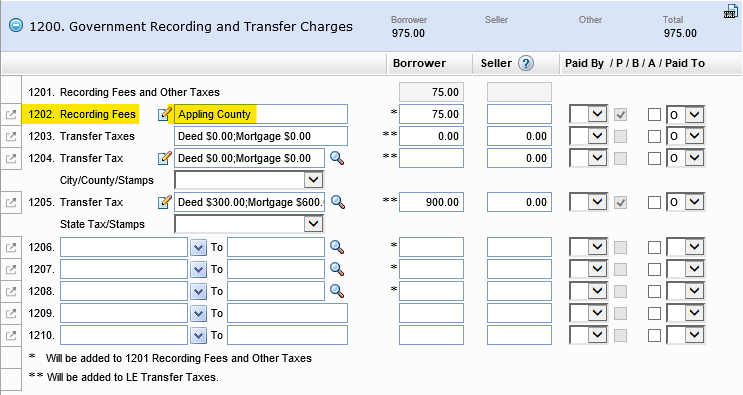Click the Appling County text field

pos(261,114)
